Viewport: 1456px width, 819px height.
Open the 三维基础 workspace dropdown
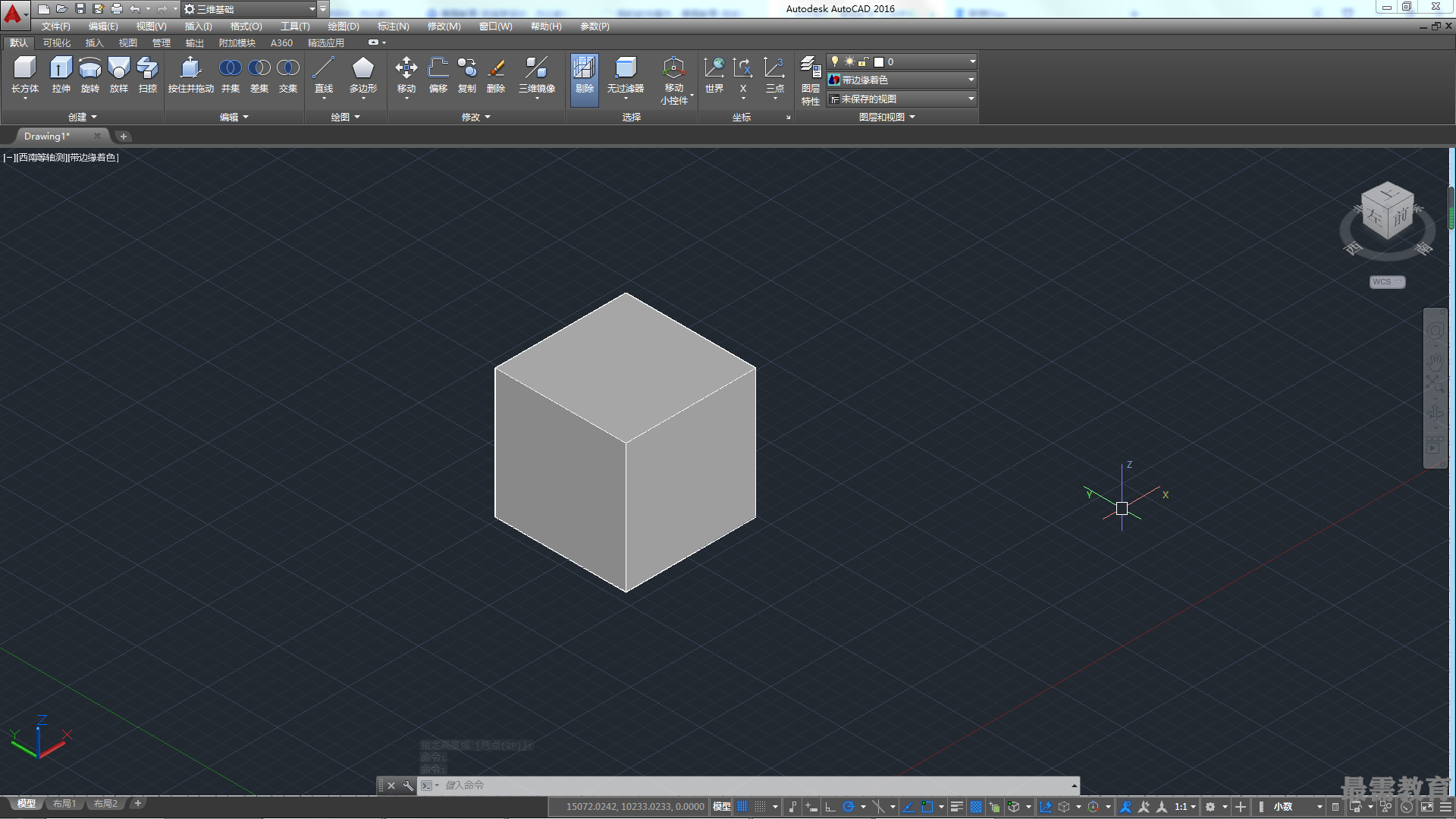coord(249,9)
